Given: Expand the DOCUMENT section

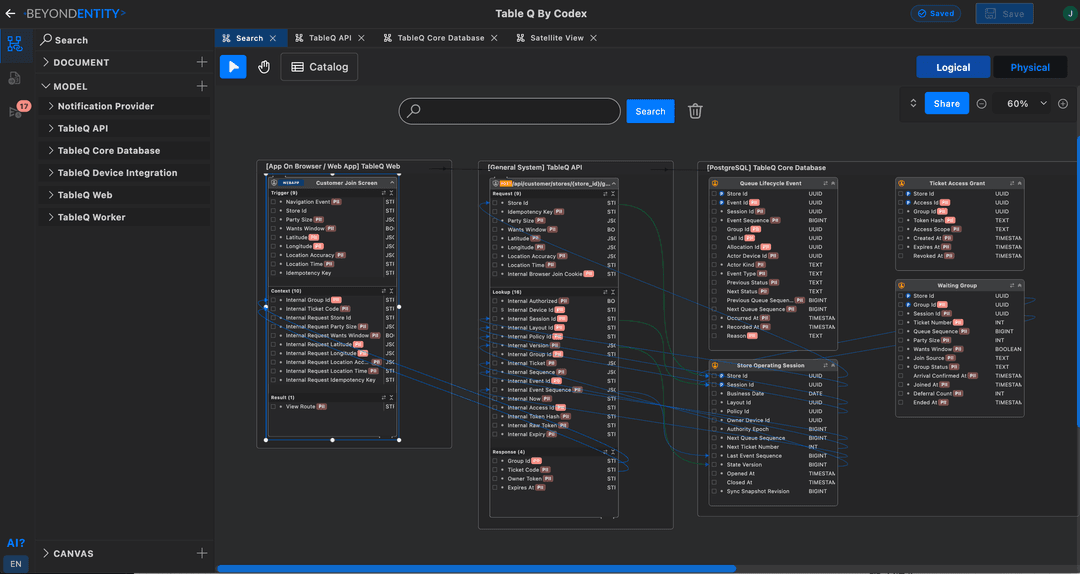Looking at the screenshot, I should click(x=46, y=62).
